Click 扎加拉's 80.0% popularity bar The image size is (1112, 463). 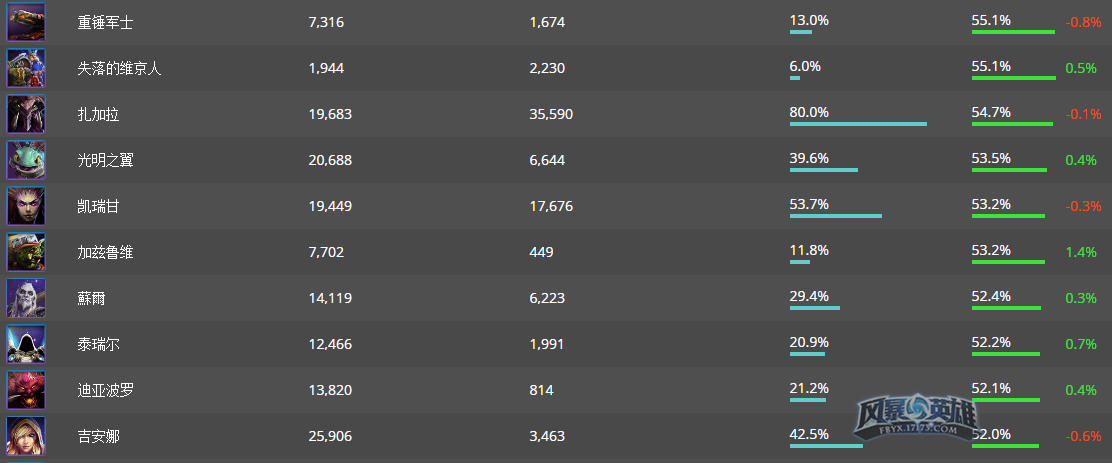click(858, 124)
